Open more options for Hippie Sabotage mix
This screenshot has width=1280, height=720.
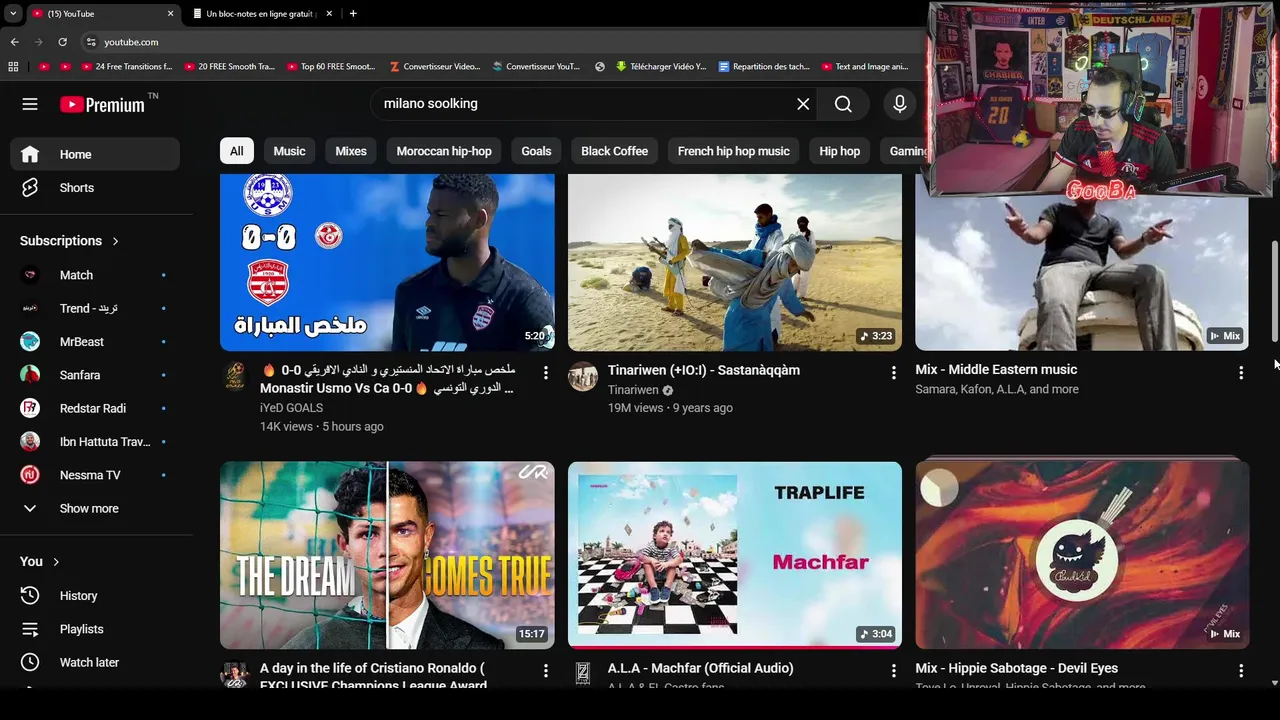pos(1241,671)
